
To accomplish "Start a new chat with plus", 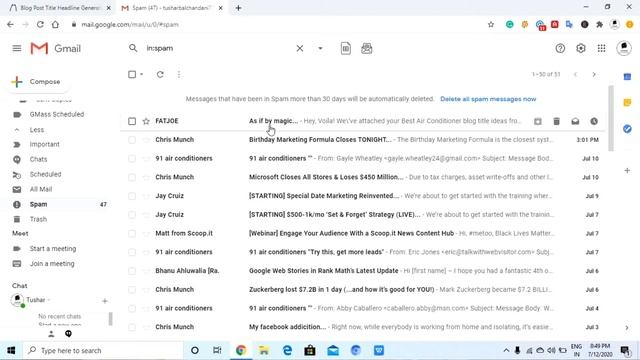I will tap(104, 301).
